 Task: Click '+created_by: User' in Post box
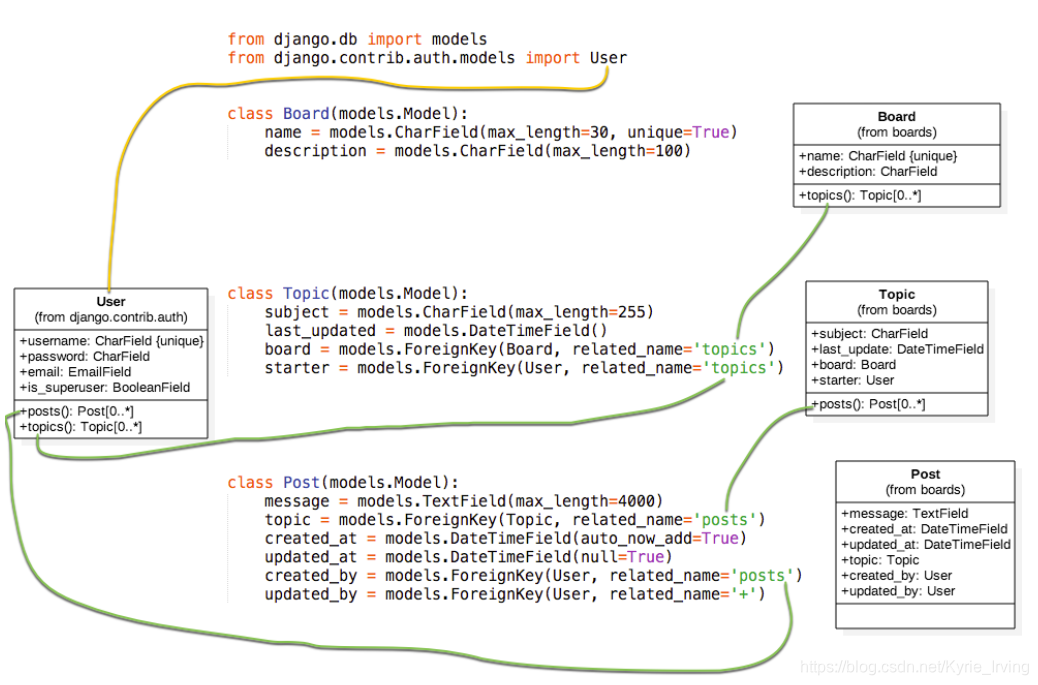[x=896, y=576]
